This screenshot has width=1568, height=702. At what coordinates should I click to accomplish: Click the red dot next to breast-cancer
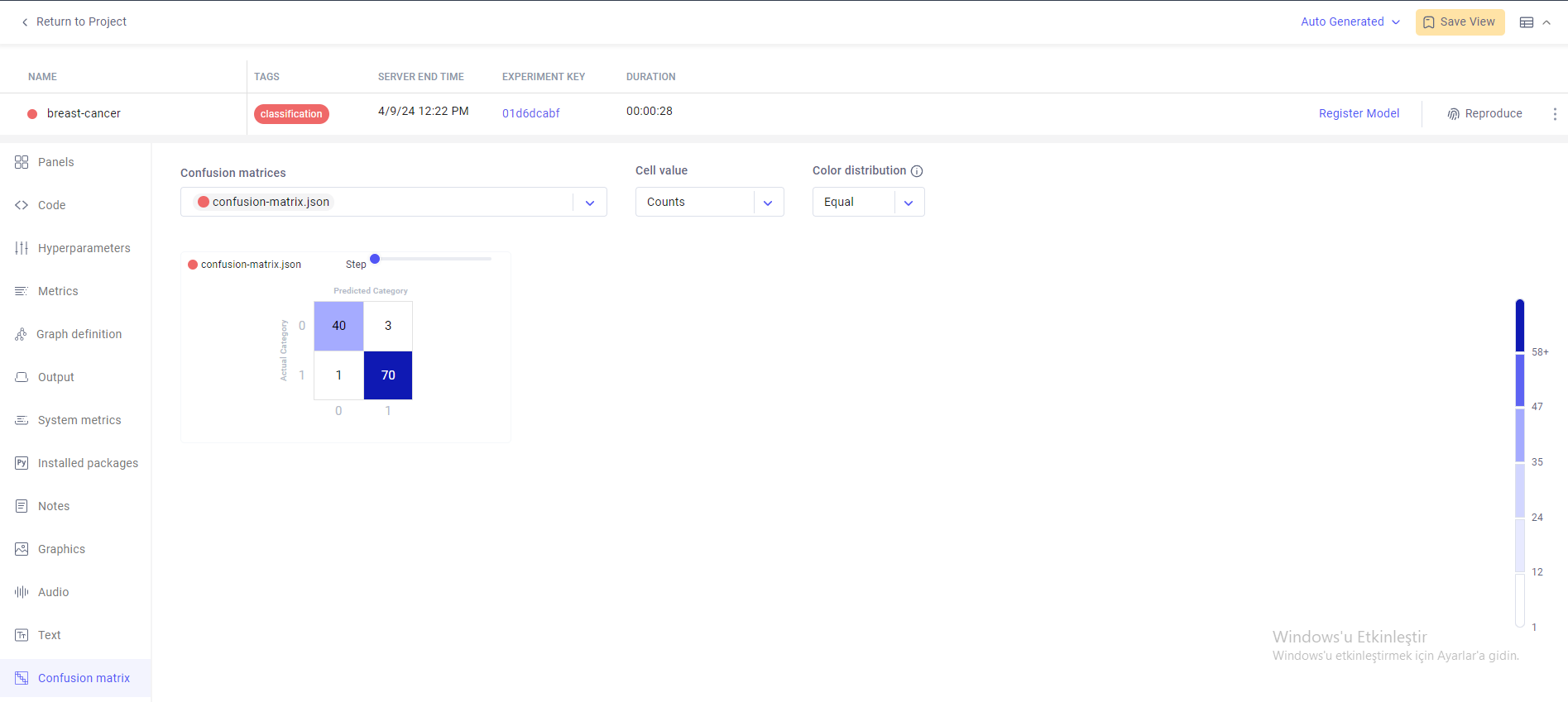click(x=32, y=114)
